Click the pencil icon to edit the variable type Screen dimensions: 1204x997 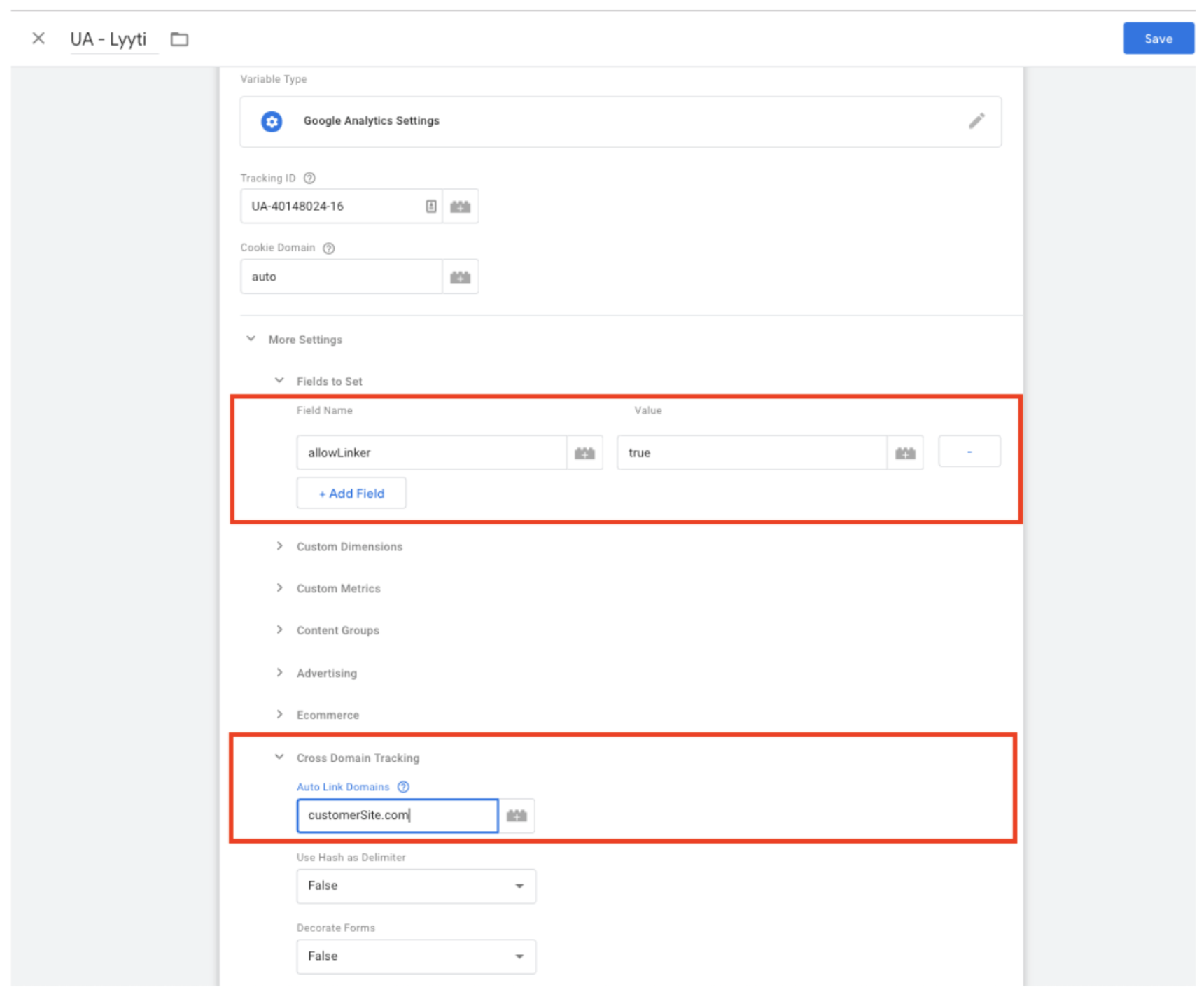pyautogui.click(x=976, y=121)
